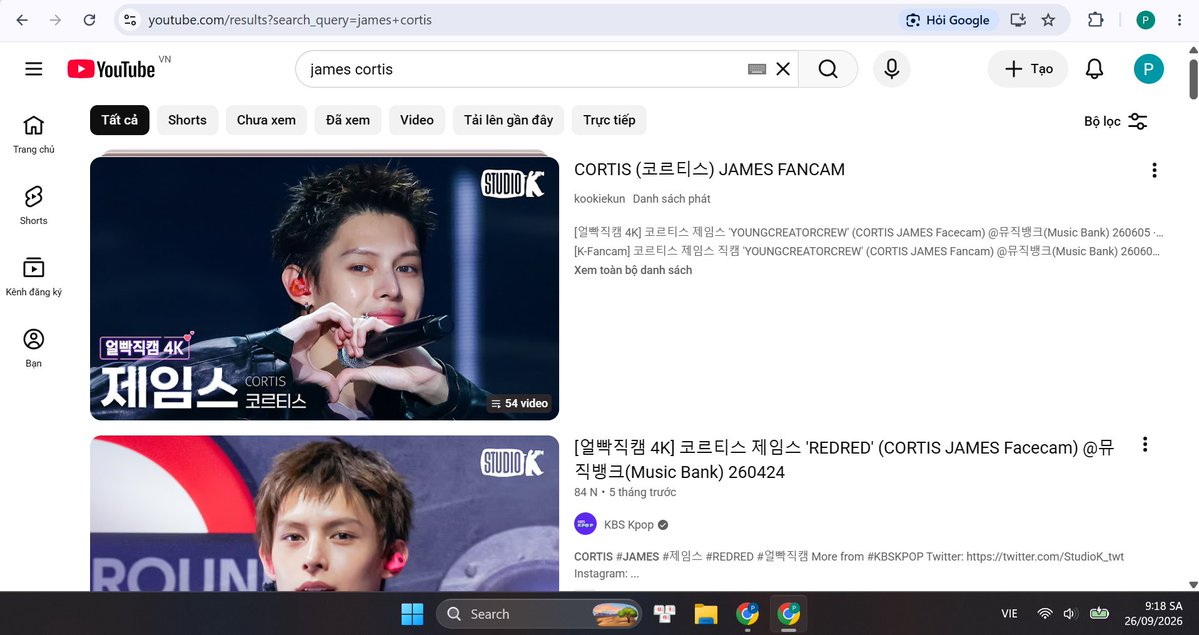Open the taskbar volume speaker icon

point(1070,614)
